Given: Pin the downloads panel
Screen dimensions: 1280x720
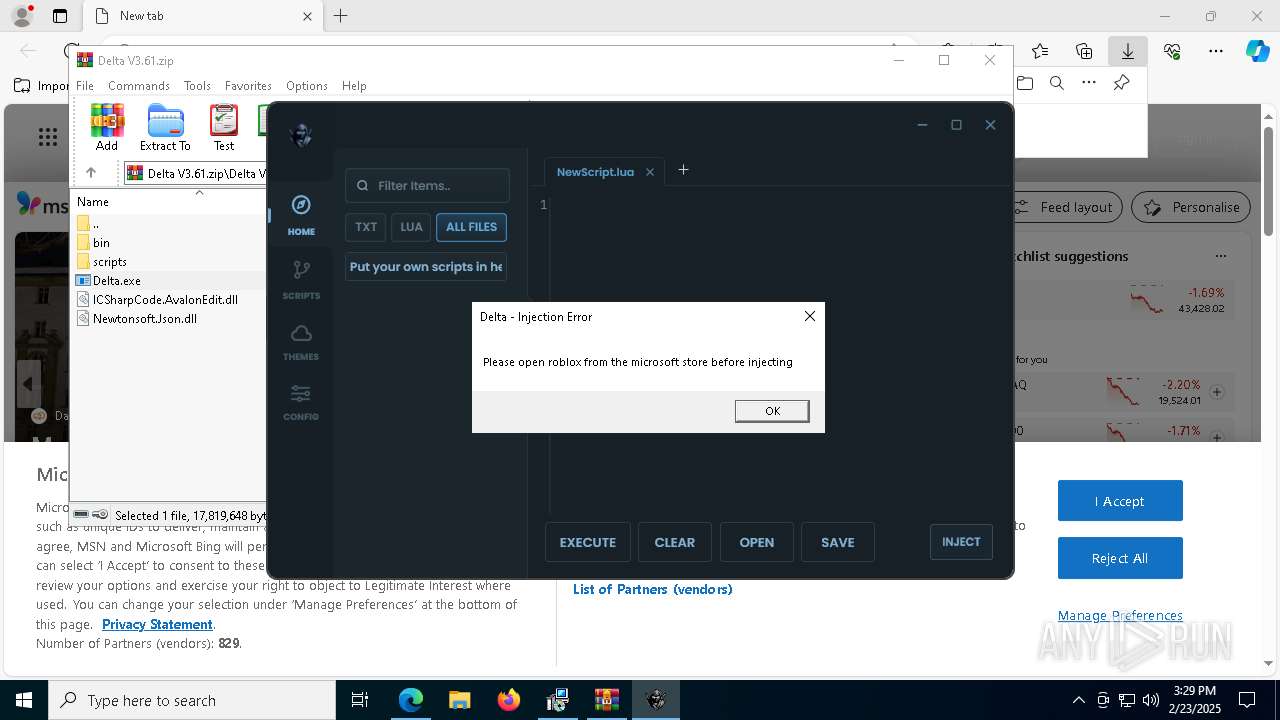Looking at the screenshot, I should (1121, 83).
